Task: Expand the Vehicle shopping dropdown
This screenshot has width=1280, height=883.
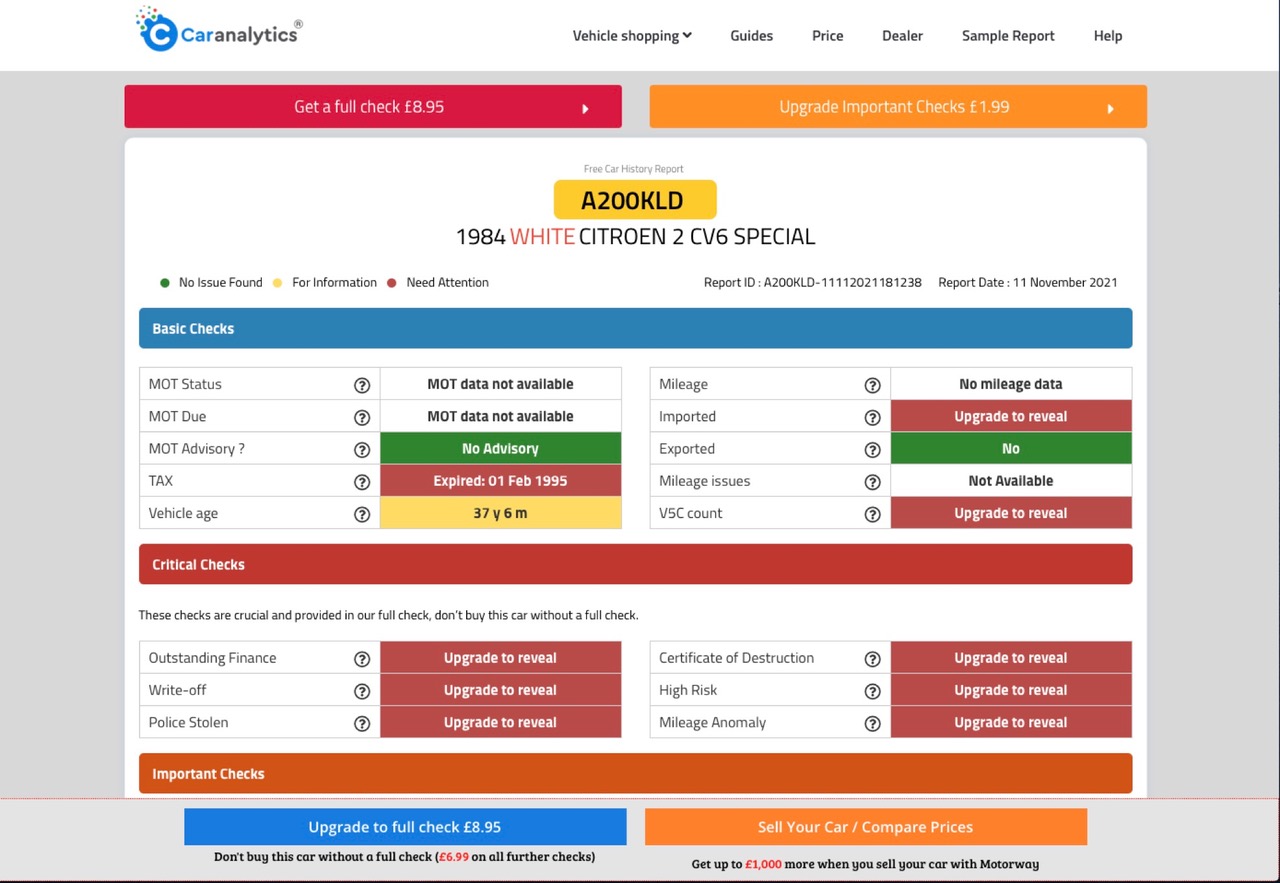Action: tap(632, 35)
